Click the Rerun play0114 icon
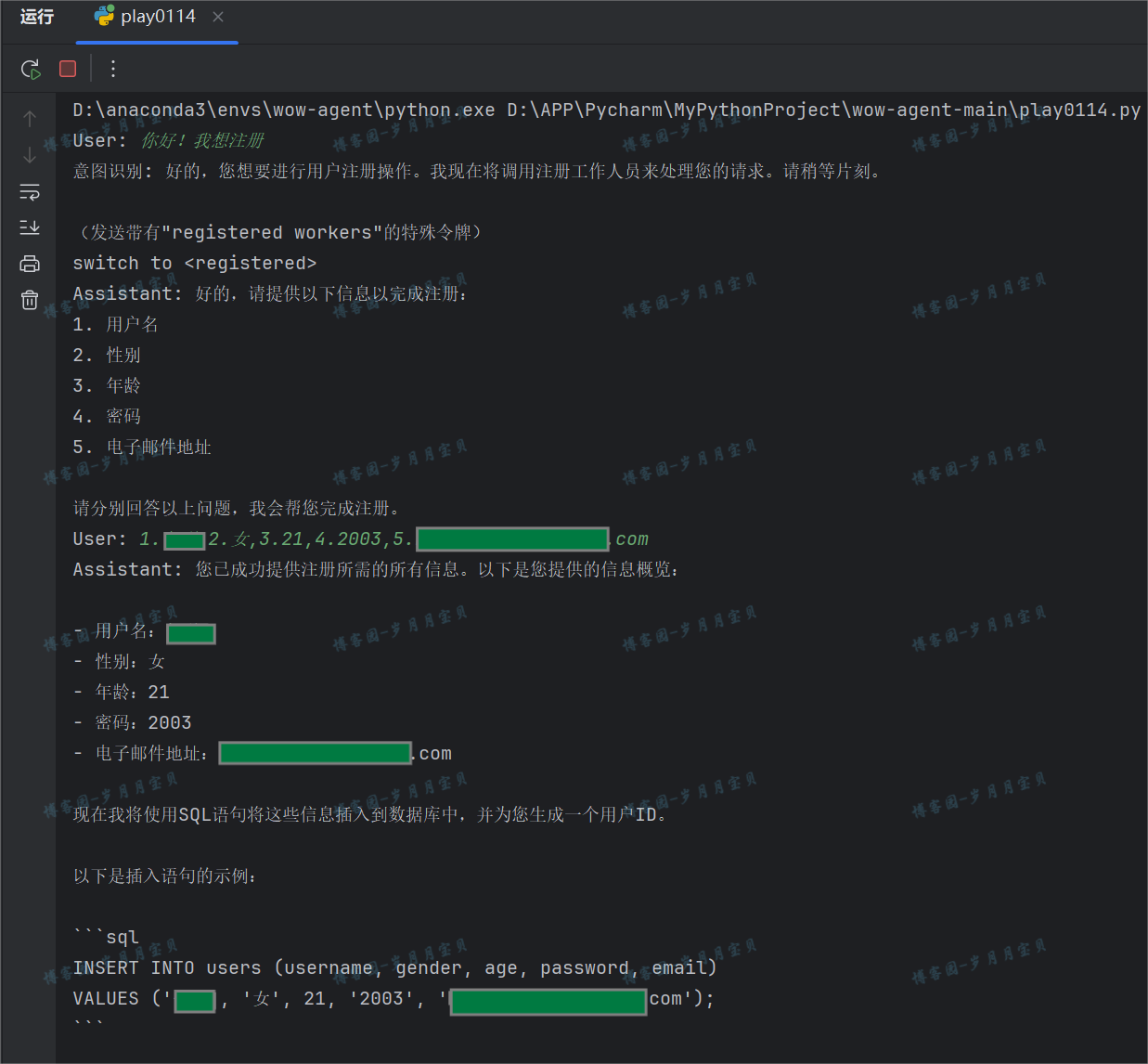Viewport: 1148px width, 1064px height. point(31,69)
